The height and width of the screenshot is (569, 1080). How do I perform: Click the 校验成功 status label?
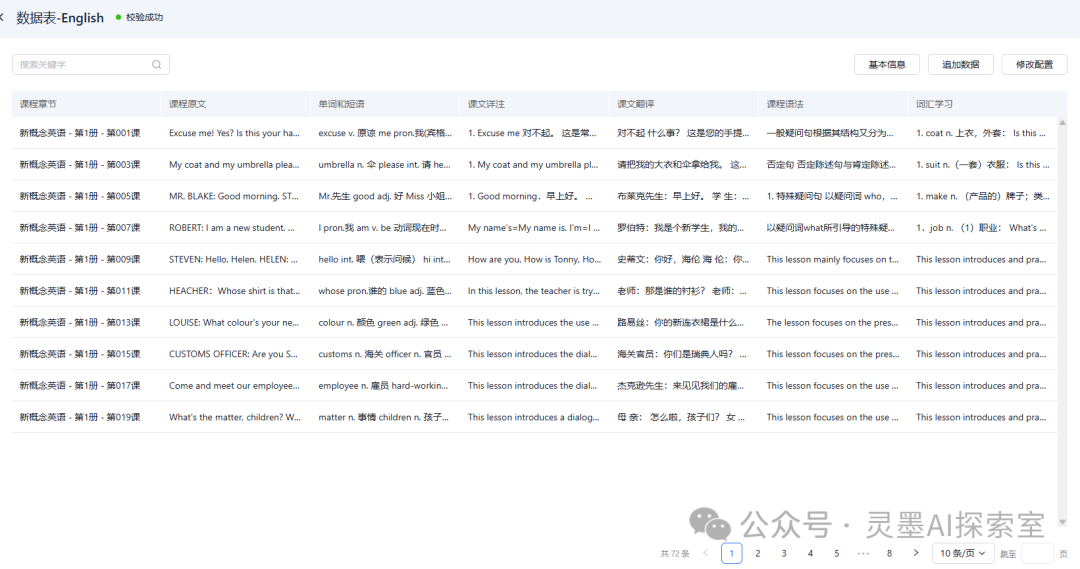point(144,17)
